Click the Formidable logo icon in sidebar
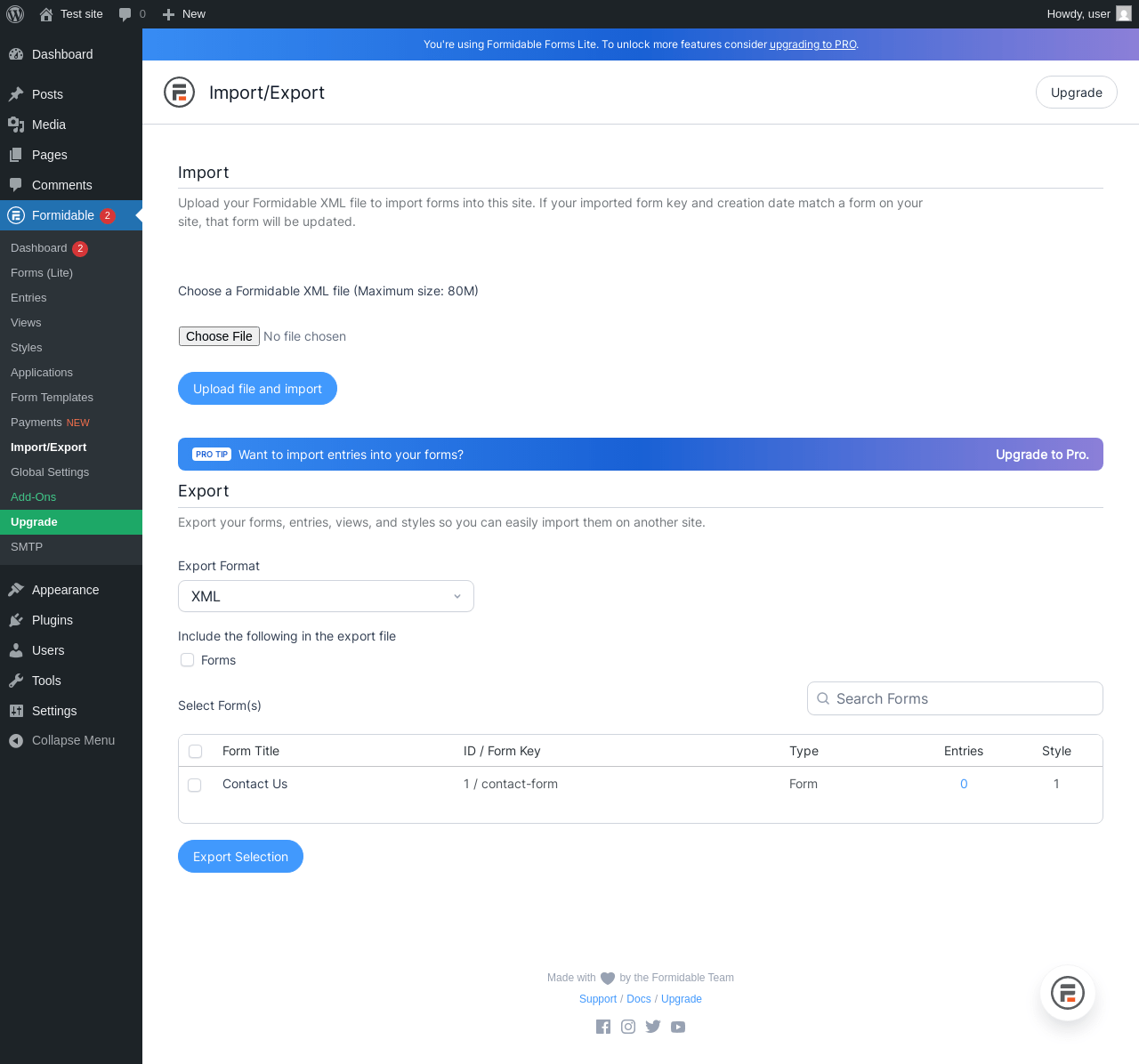1139x1064 pixels. pyautogui.click(x=16, y=215)
